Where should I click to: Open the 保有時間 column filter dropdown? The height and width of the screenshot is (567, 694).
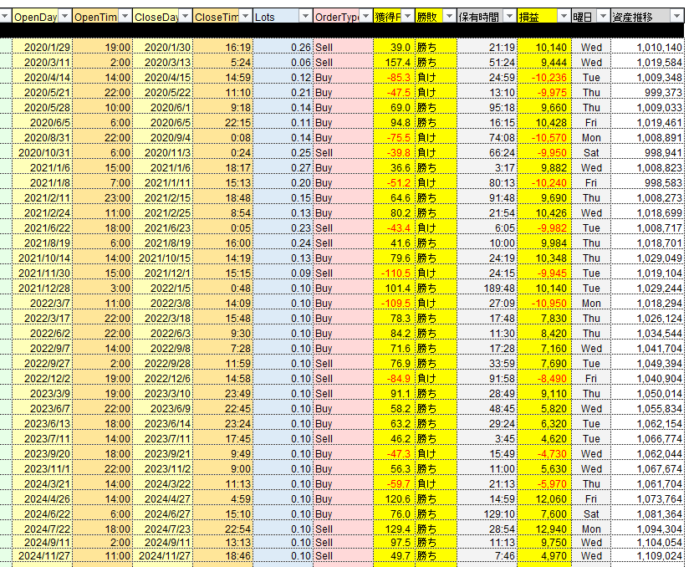click(511, 19)
